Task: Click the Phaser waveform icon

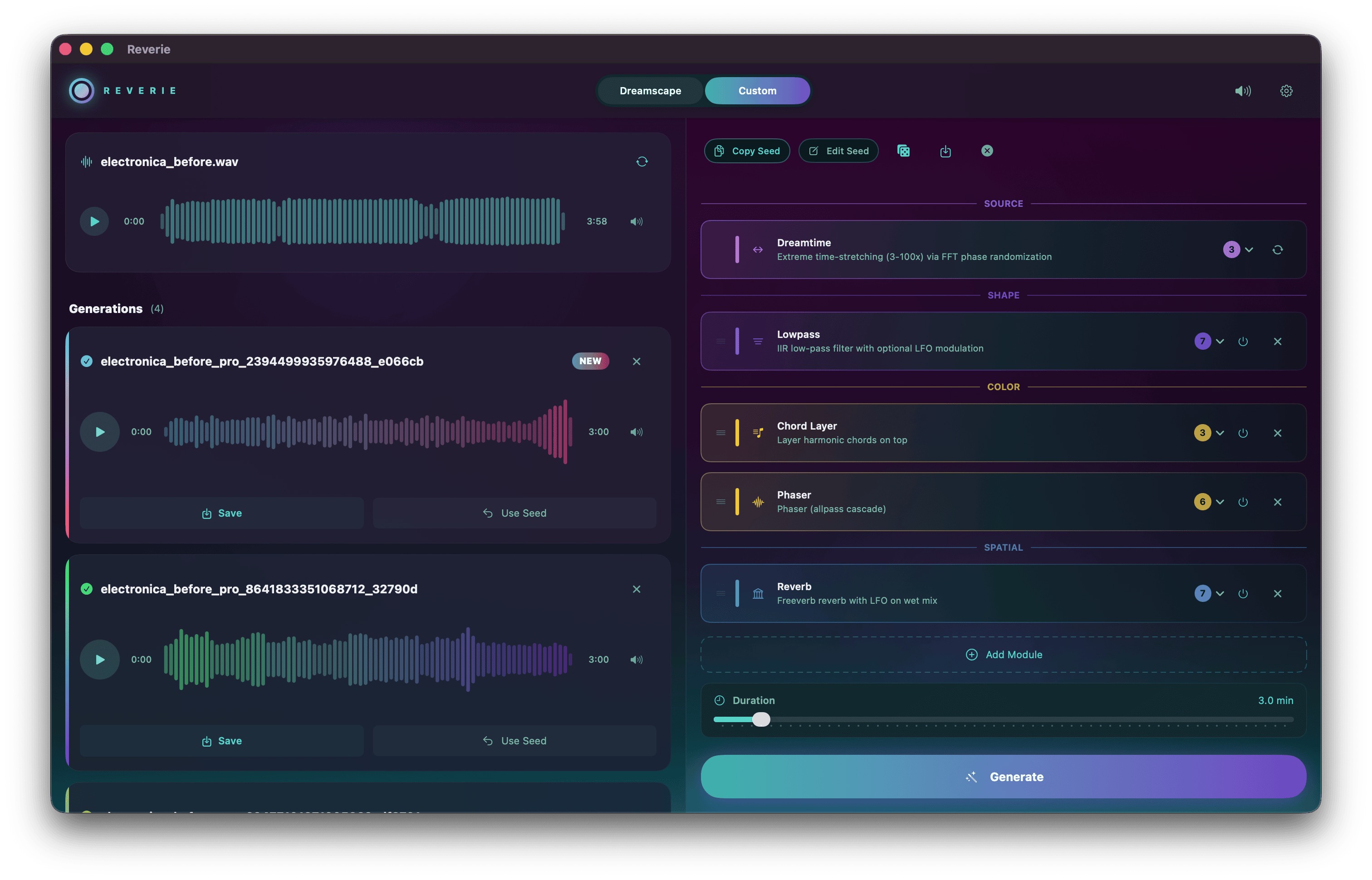Action: tap(758, 502)
